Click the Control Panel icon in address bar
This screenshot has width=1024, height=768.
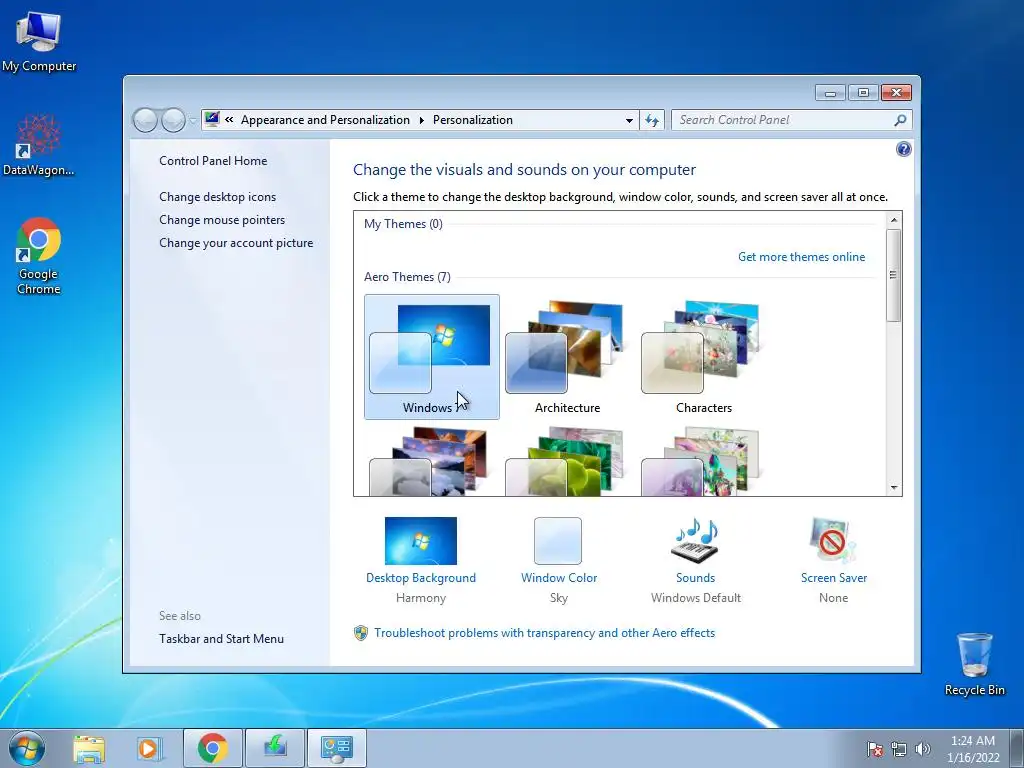pyautogui.click(x=212, y=120)
